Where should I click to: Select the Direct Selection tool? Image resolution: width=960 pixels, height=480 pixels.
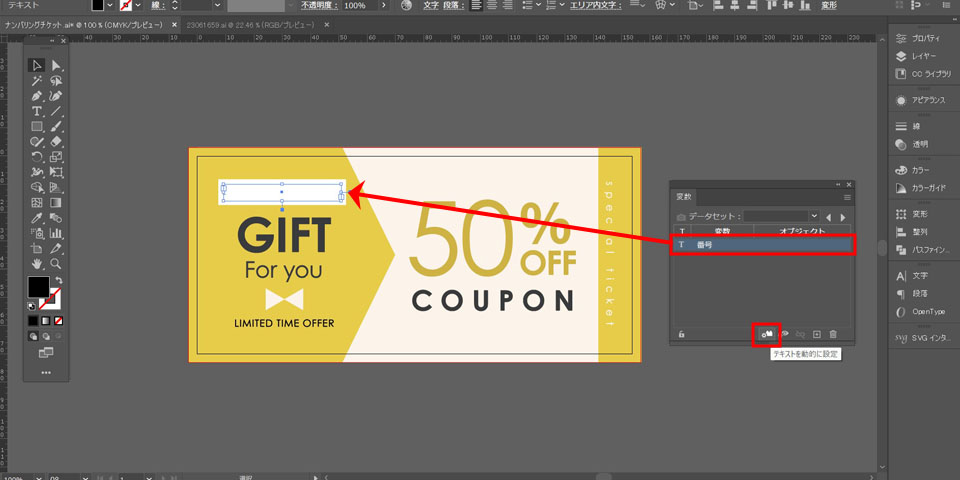tap(57, 65)
